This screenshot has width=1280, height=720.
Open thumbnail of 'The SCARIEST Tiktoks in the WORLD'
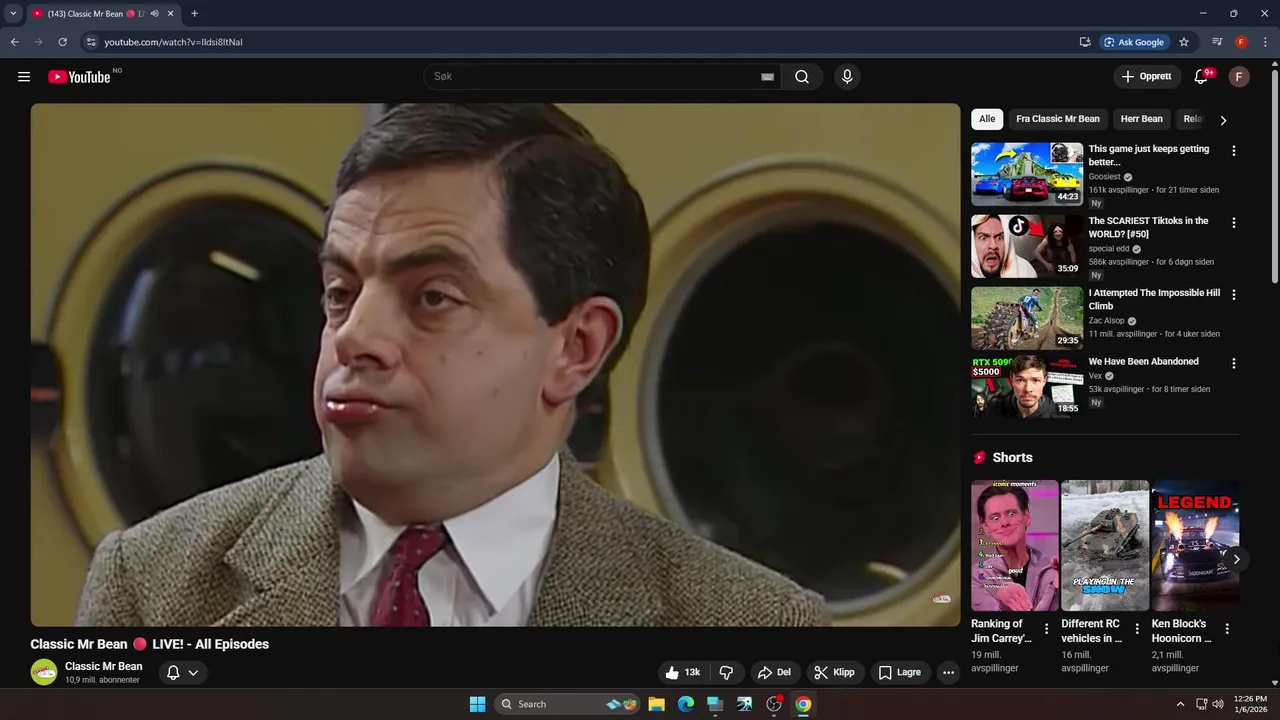click(x=1027, y=246)
